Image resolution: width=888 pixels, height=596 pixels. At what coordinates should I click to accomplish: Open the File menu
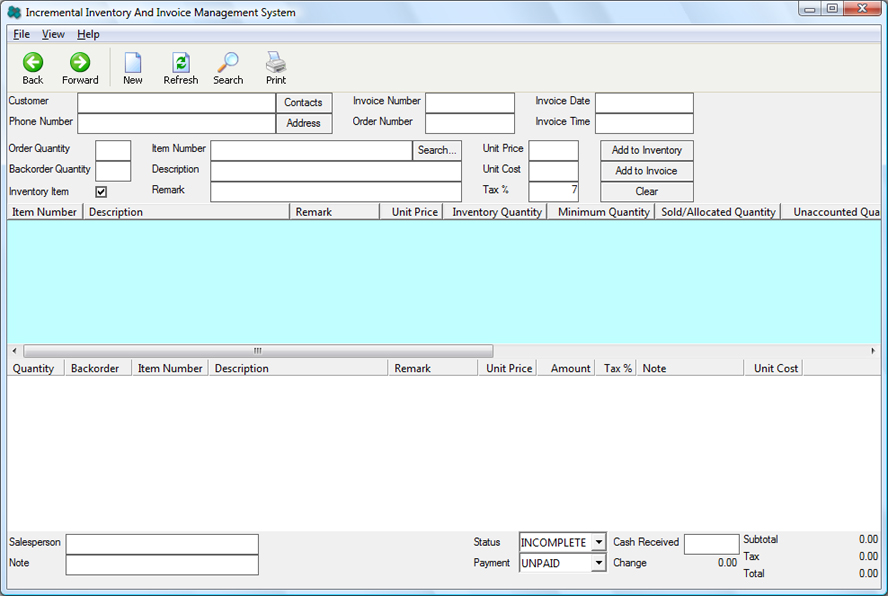[21, 34]
